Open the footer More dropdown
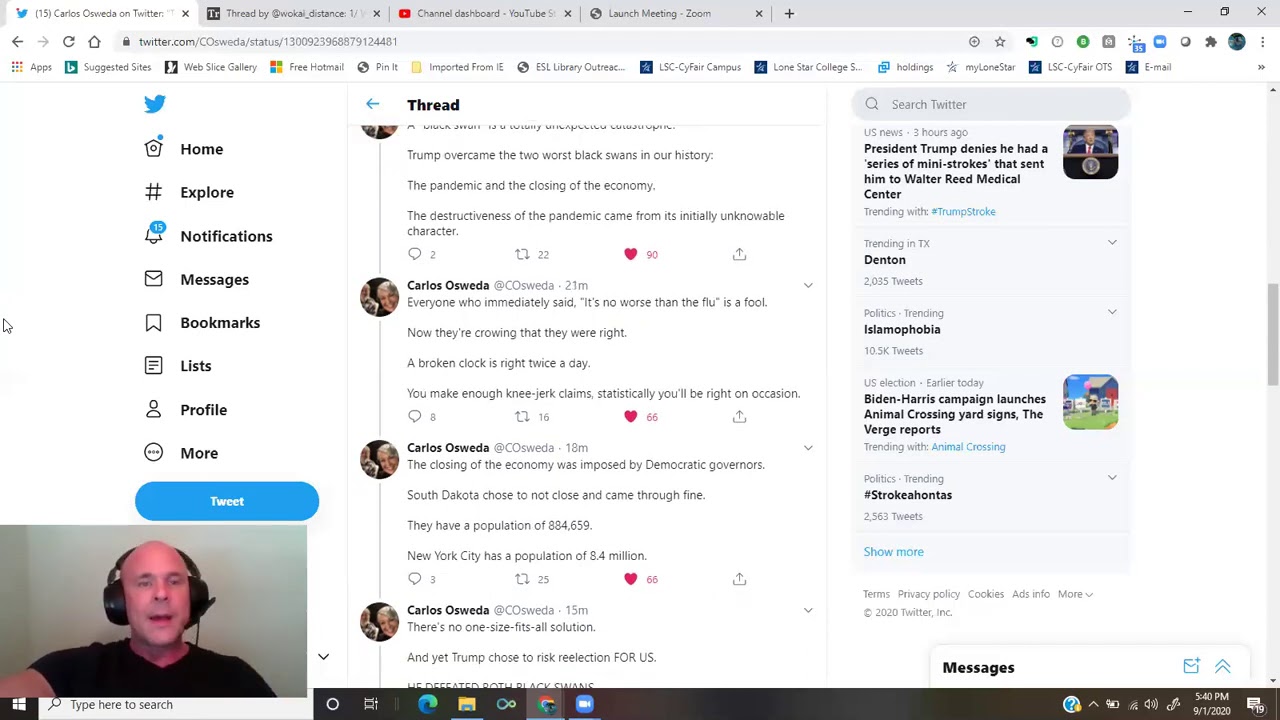Screen dimensions: 1280x720 click(1075, 594)
